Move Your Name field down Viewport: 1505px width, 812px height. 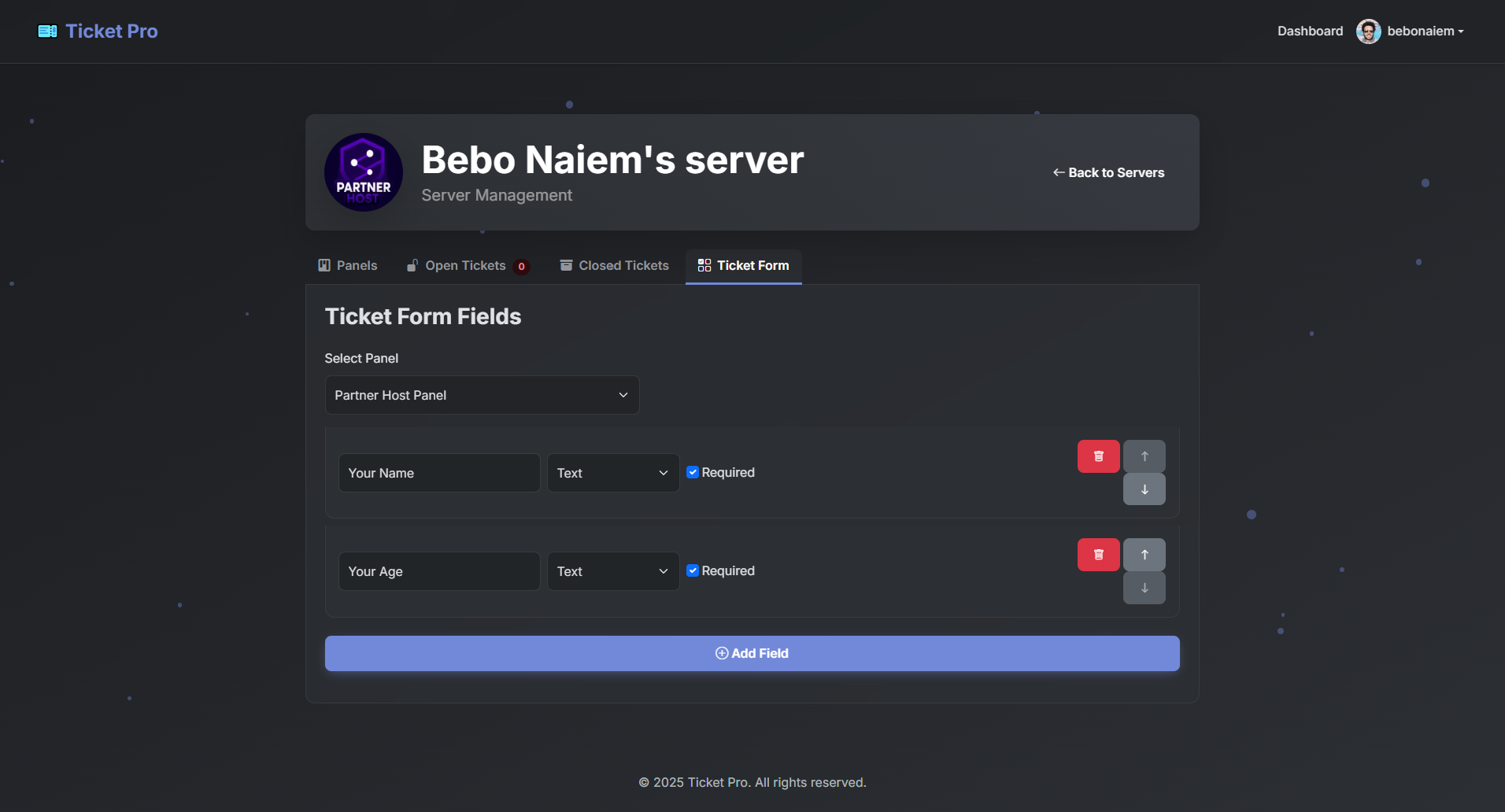[1144, 489]
